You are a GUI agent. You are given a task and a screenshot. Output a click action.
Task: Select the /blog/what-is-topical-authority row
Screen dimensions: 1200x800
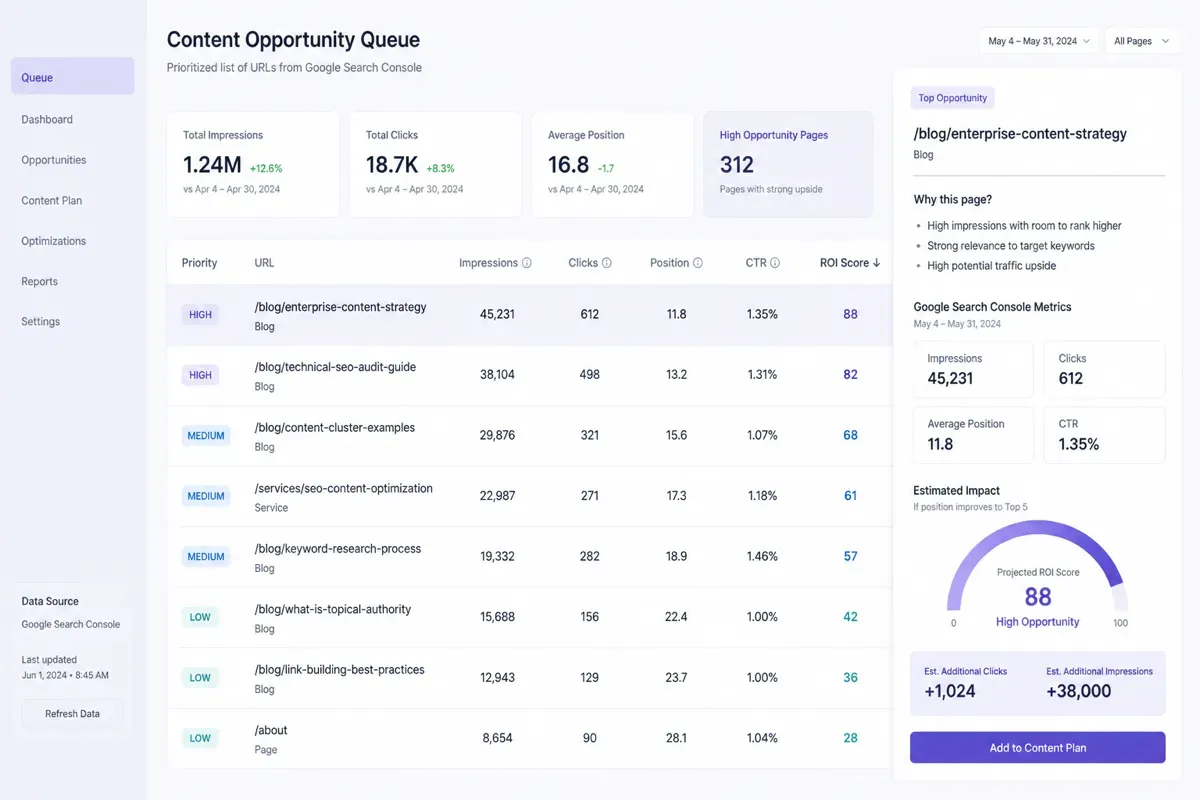(x=529, y=617)
